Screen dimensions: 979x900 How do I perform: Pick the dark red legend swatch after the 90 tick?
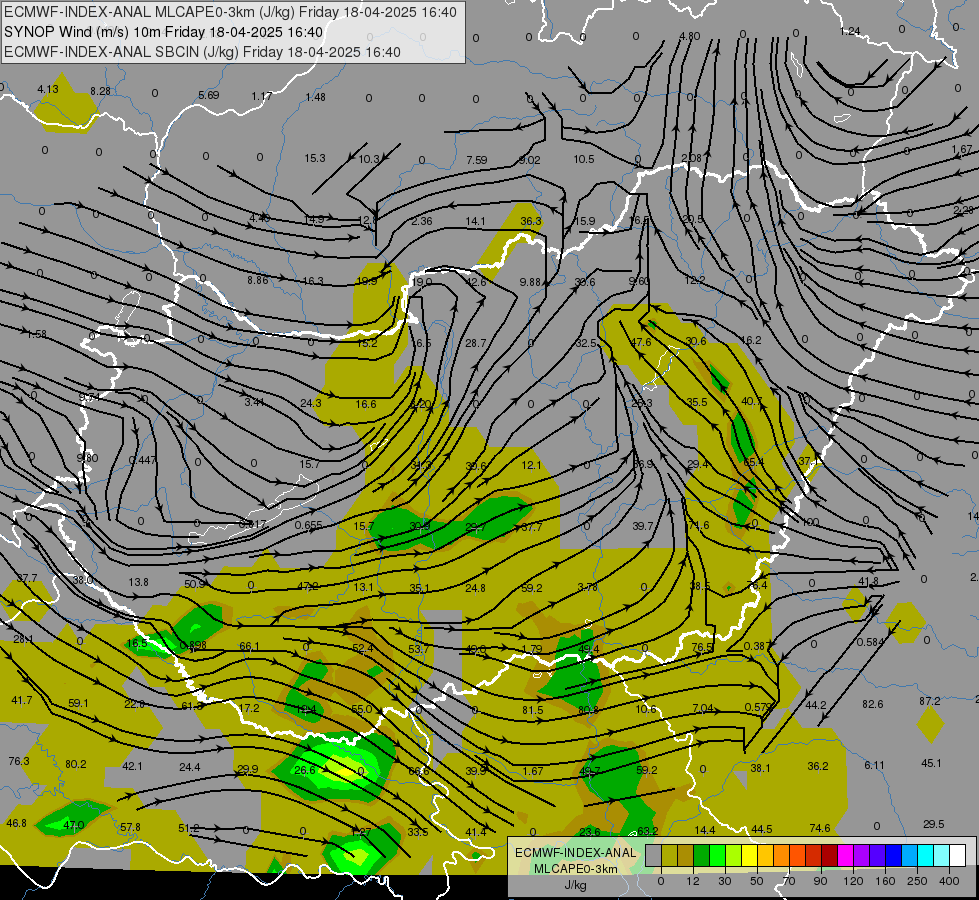(x=830, y=856)
